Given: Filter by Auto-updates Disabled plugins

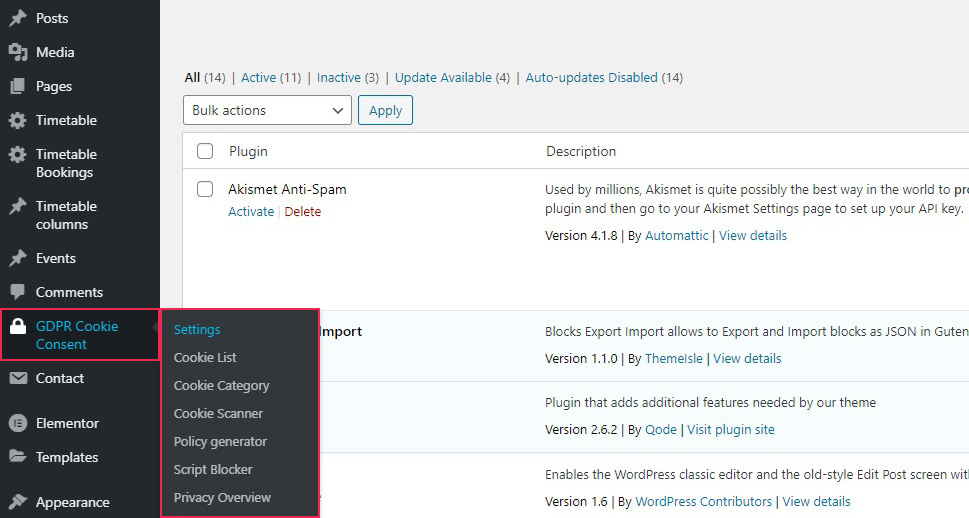Looking at the screenshot, I should point(591,77).
